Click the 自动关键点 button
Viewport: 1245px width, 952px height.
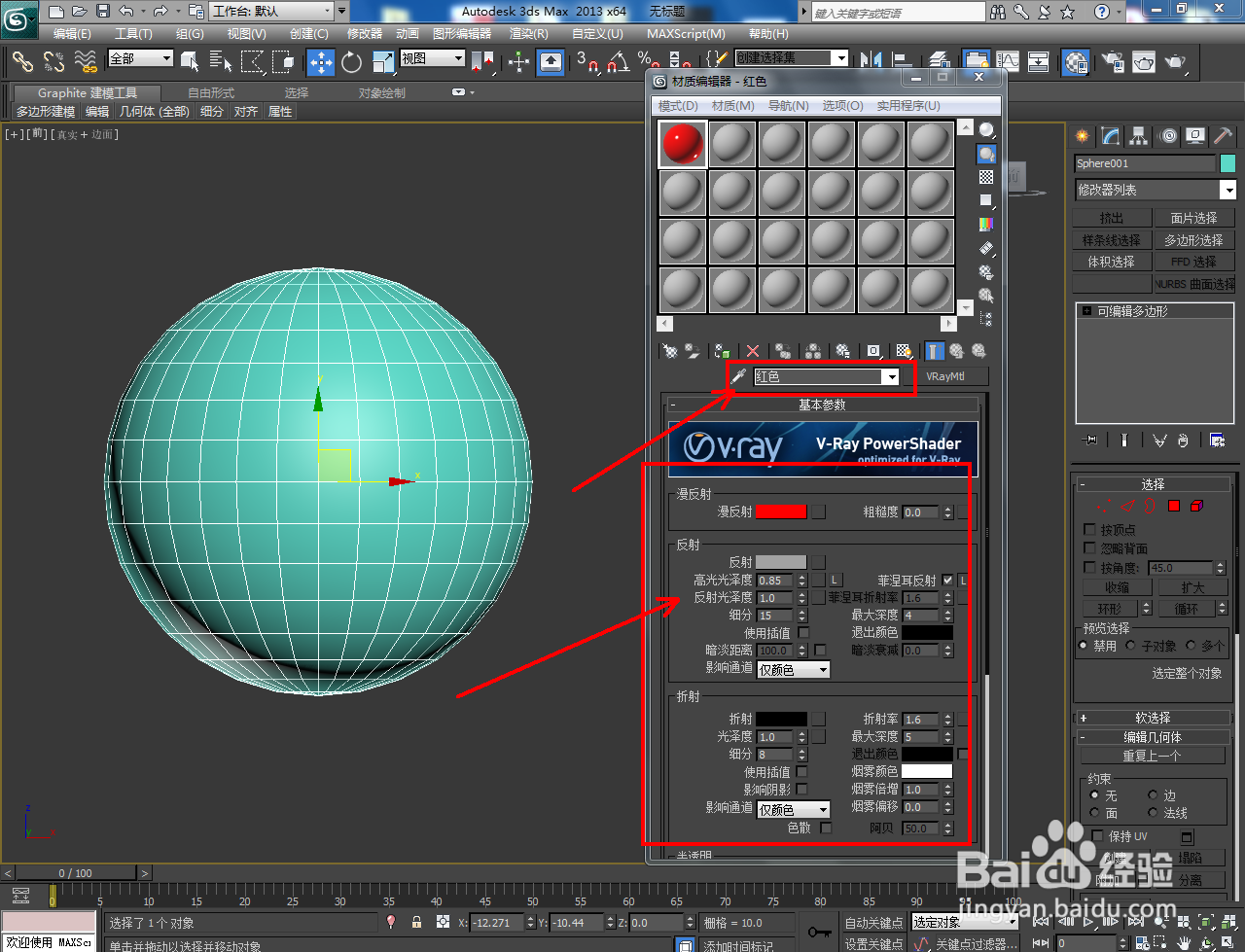[873, 922]
